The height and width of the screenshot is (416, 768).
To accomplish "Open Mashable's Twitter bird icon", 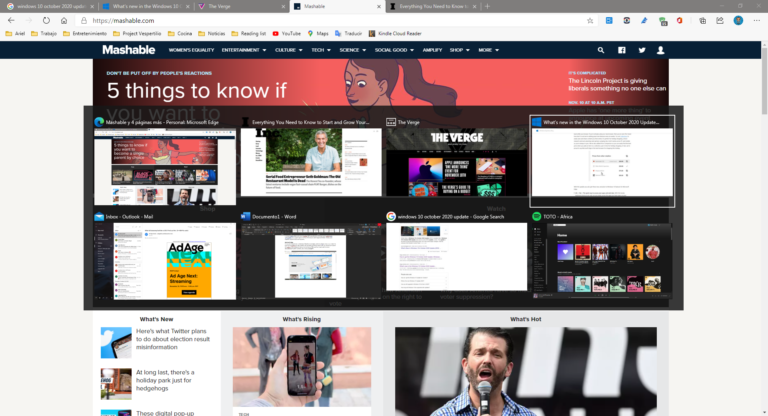I will [x=642, y=50].
